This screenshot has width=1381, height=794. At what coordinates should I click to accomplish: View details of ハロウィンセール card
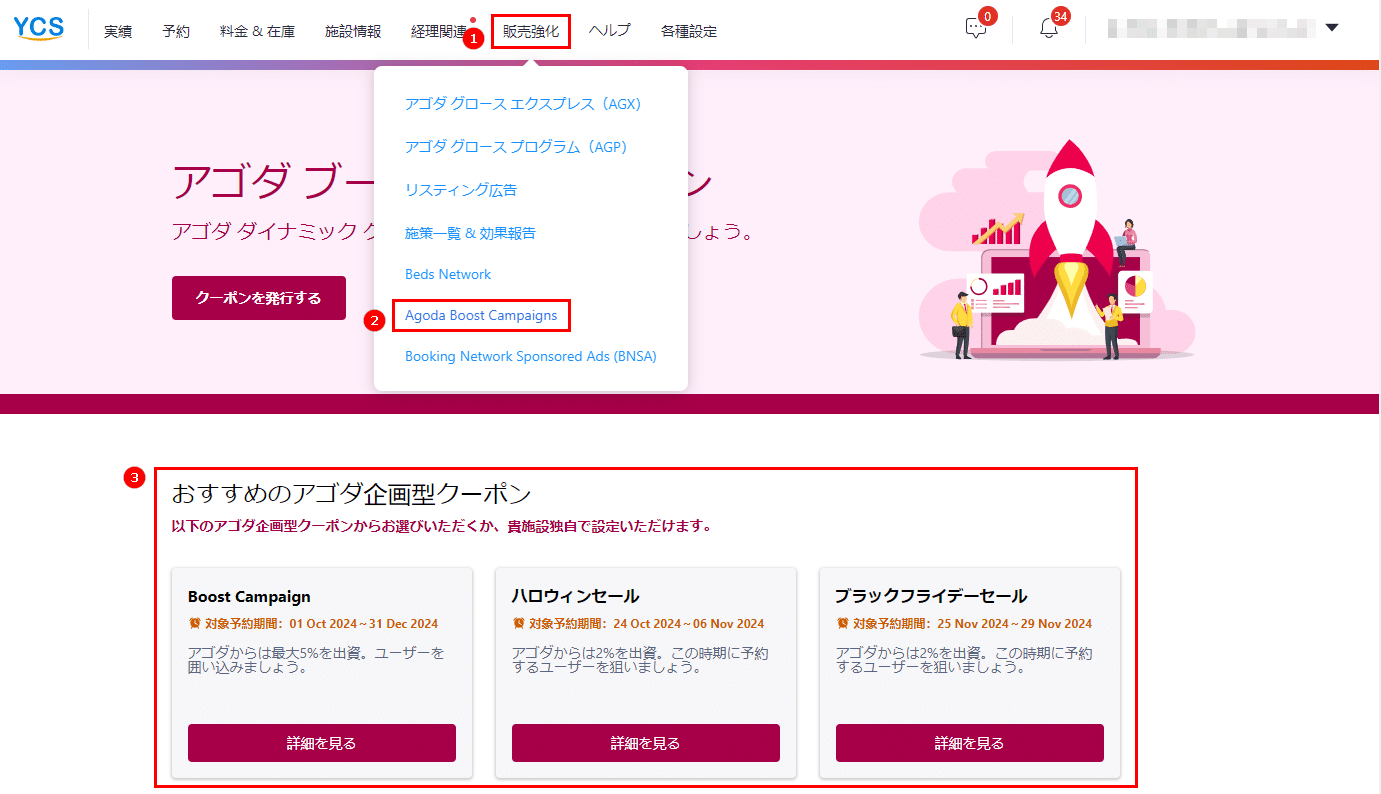click(x=646, y=743)
